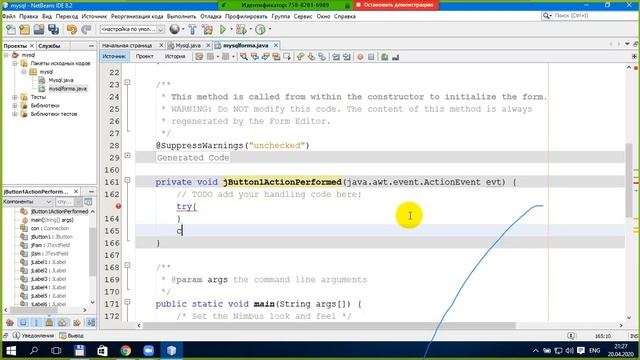Open Task View on the taskbar
This screenshot has width=640, height=360.
pos(56,351)
